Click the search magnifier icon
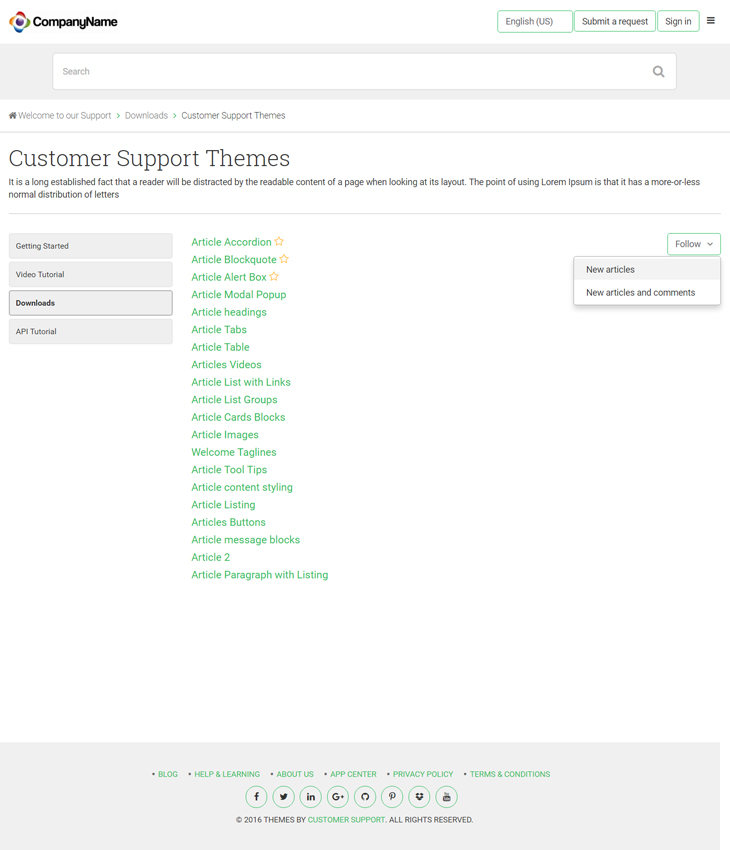This screenshot has width=730, height=850. (x=658, y=72)
